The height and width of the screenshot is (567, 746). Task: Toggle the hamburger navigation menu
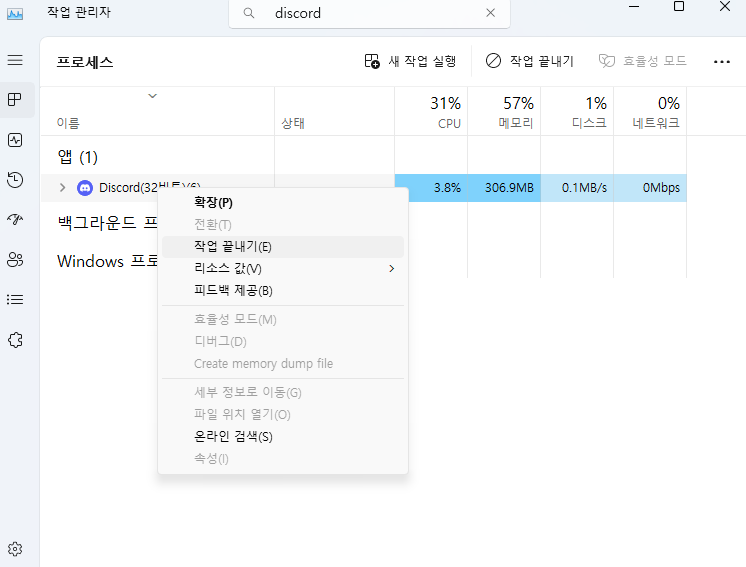tap(15, 60)
